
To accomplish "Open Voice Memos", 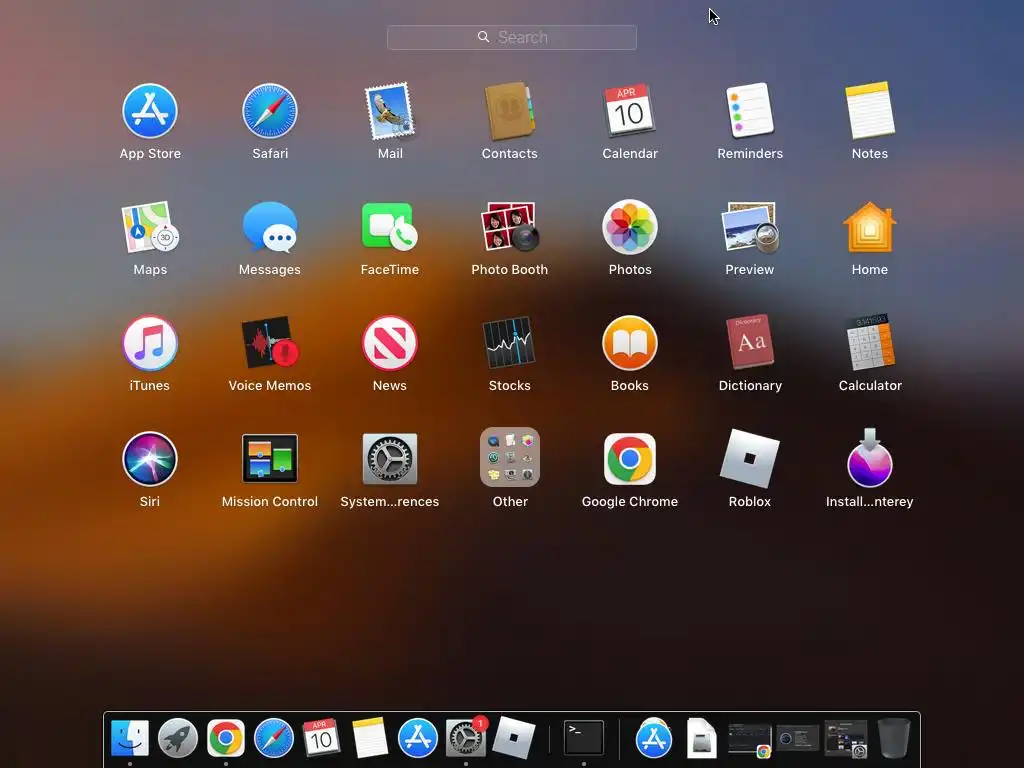I will tap(270, 344).
